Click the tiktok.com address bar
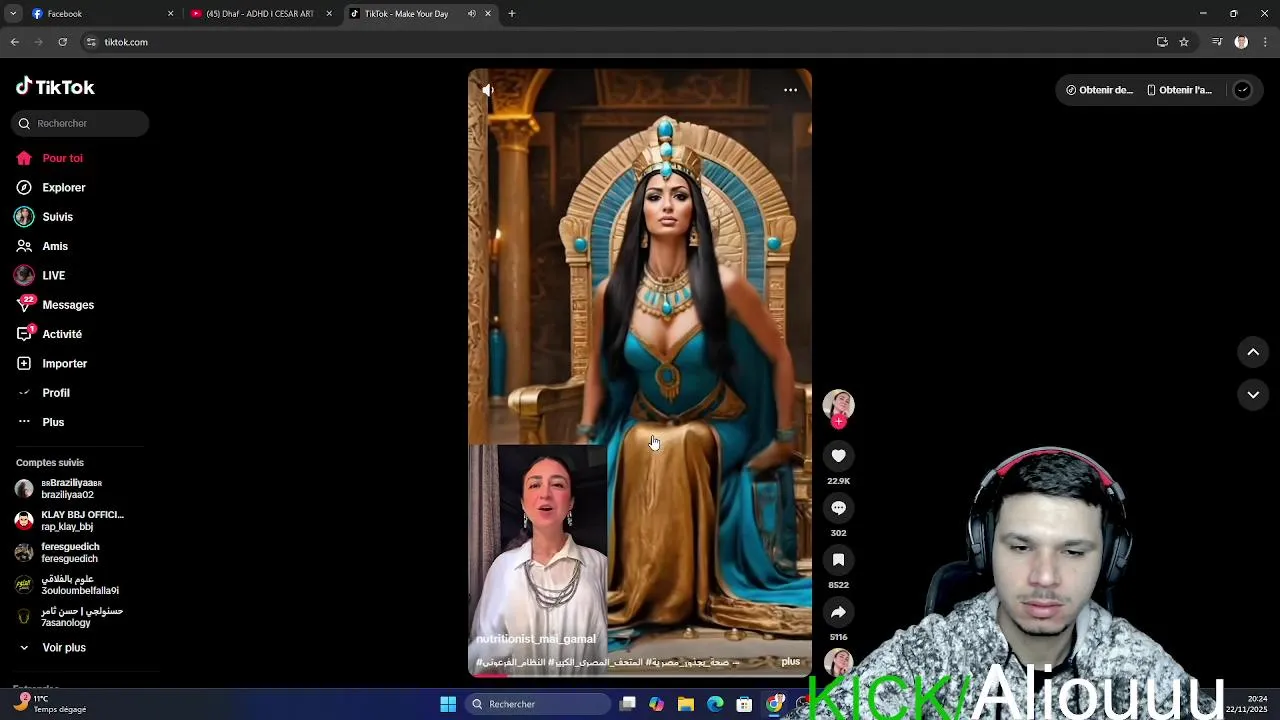The width and height of the screenshot is (1280, 720). (x=620, y=42)
